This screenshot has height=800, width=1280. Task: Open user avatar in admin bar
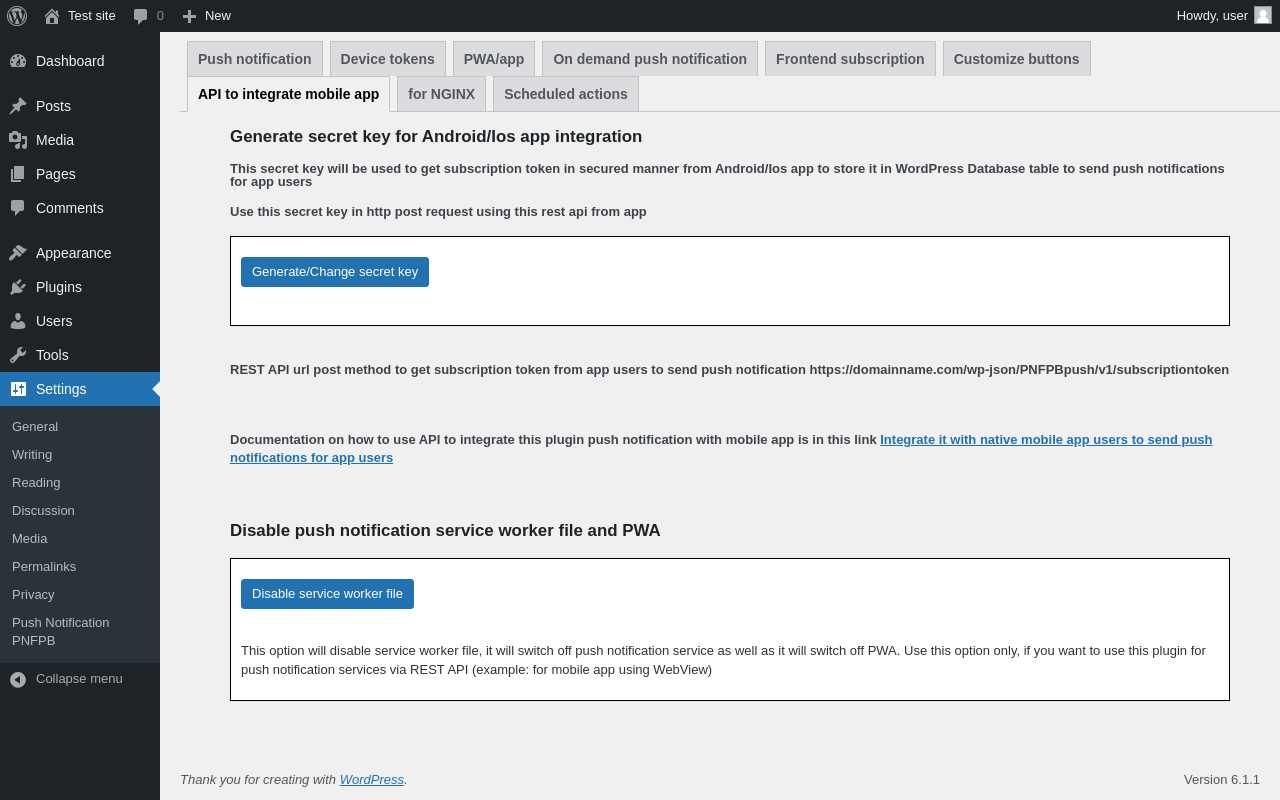pos(1263,15)
